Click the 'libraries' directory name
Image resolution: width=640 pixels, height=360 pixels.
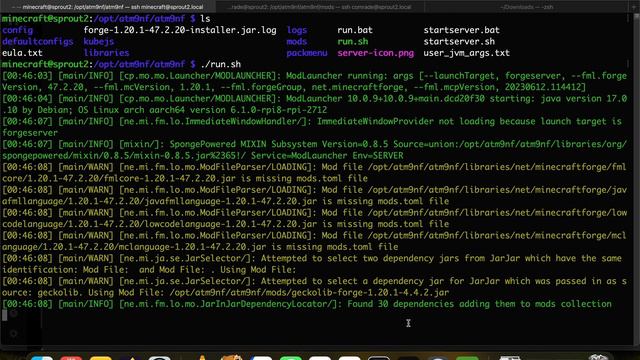pyautogui.click(x=106, y=53)
